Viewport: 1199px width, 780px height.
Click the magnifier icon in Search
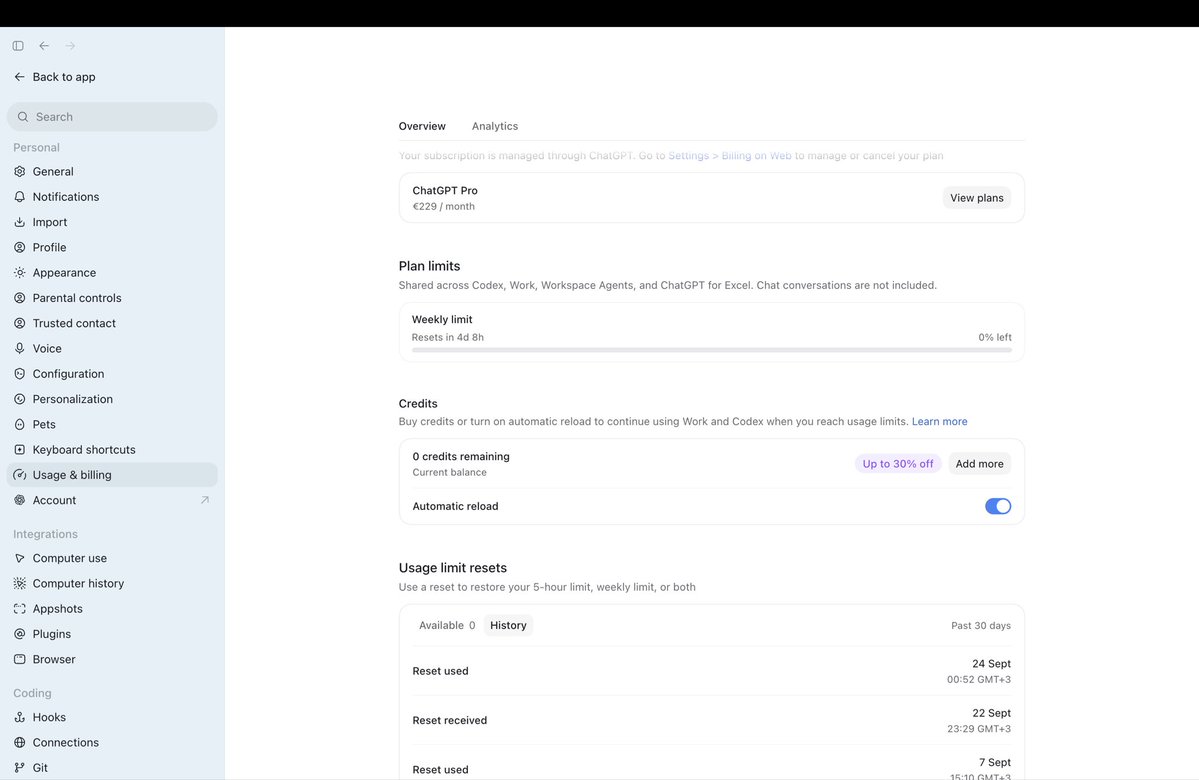click(x=23, y=117)
